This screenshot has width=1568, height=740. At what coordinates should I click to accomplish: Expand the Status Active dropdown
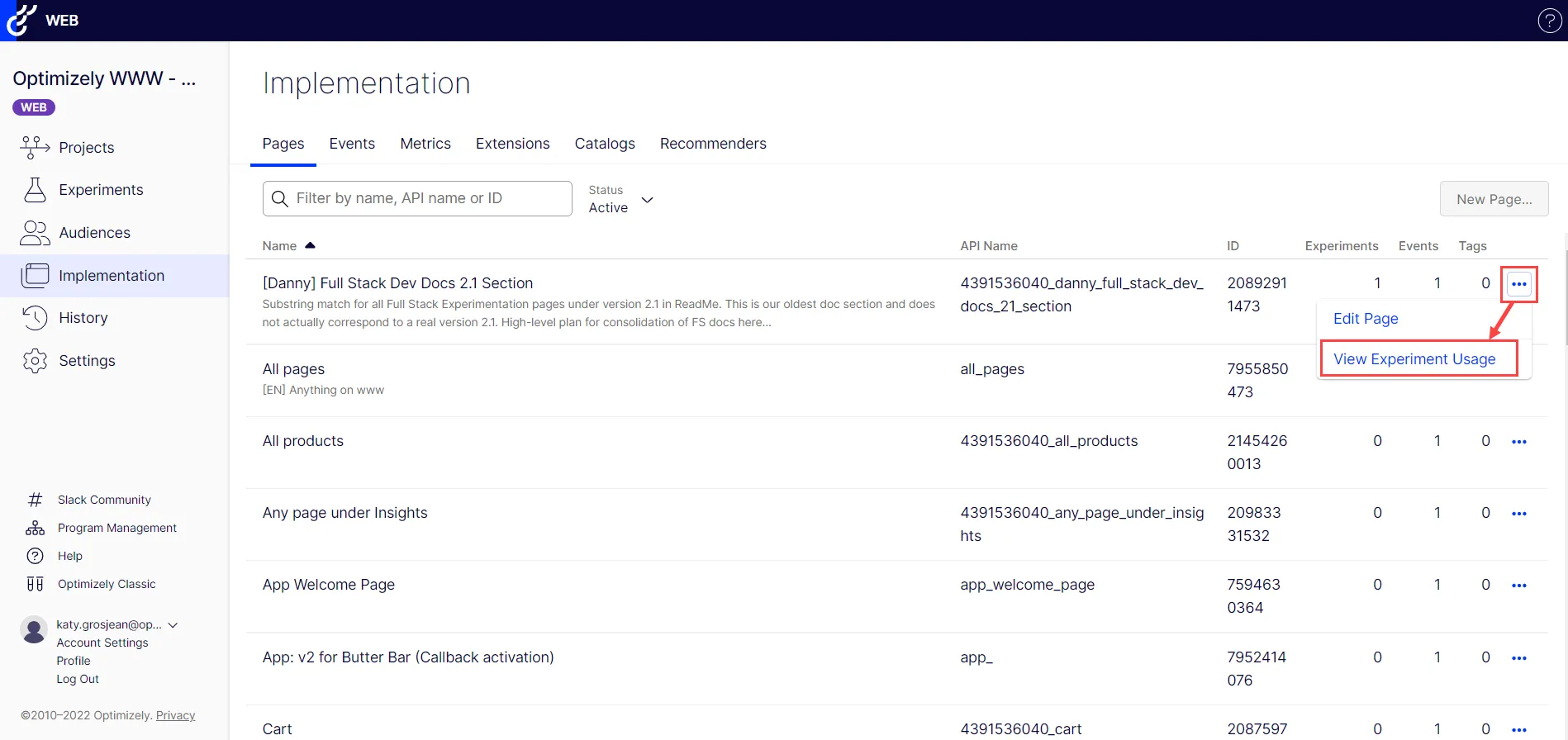[x=621, y=199]
